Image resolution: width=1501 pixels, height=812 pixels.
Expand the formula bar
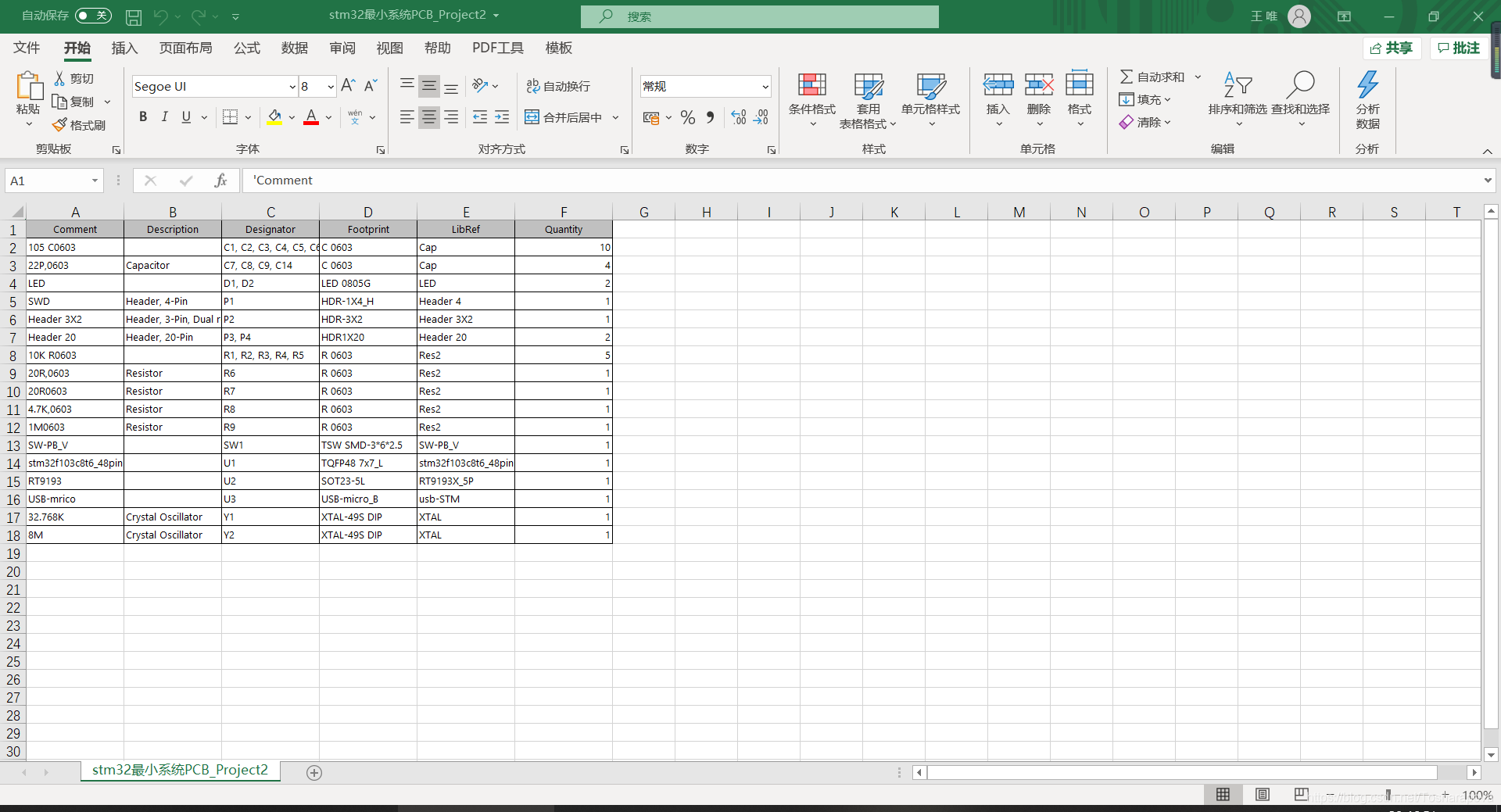(x=1487, y=181)
